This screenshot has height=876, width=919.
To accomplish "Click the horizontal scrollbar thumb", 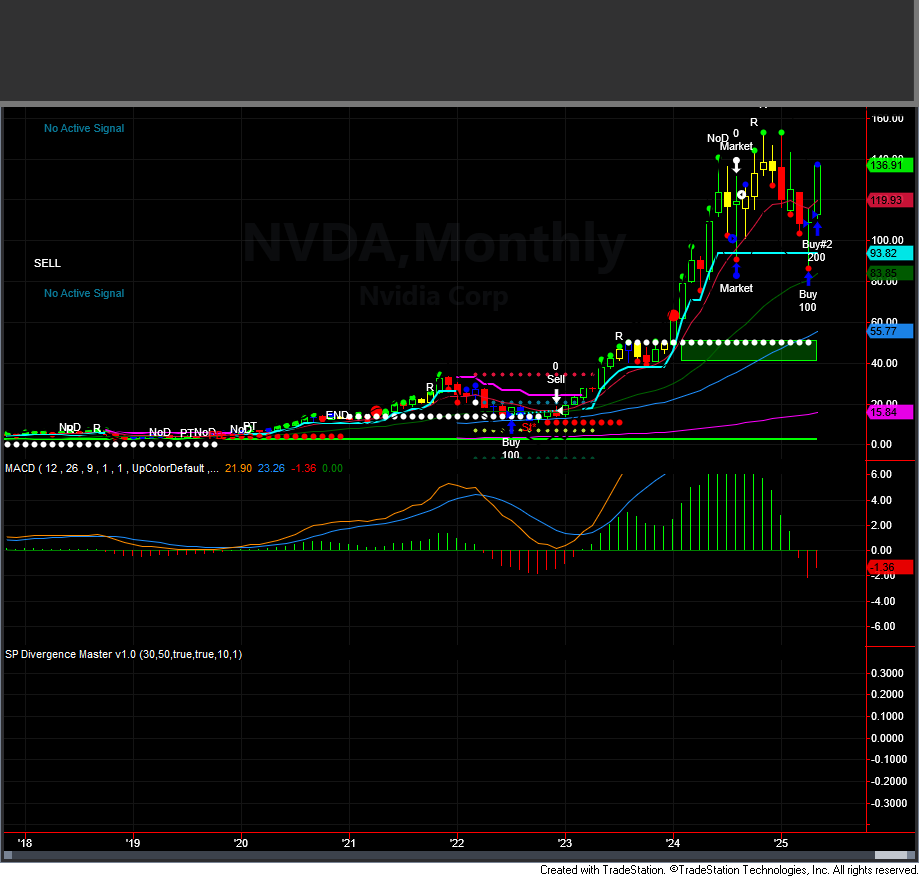I will click(x=890, y=855).
